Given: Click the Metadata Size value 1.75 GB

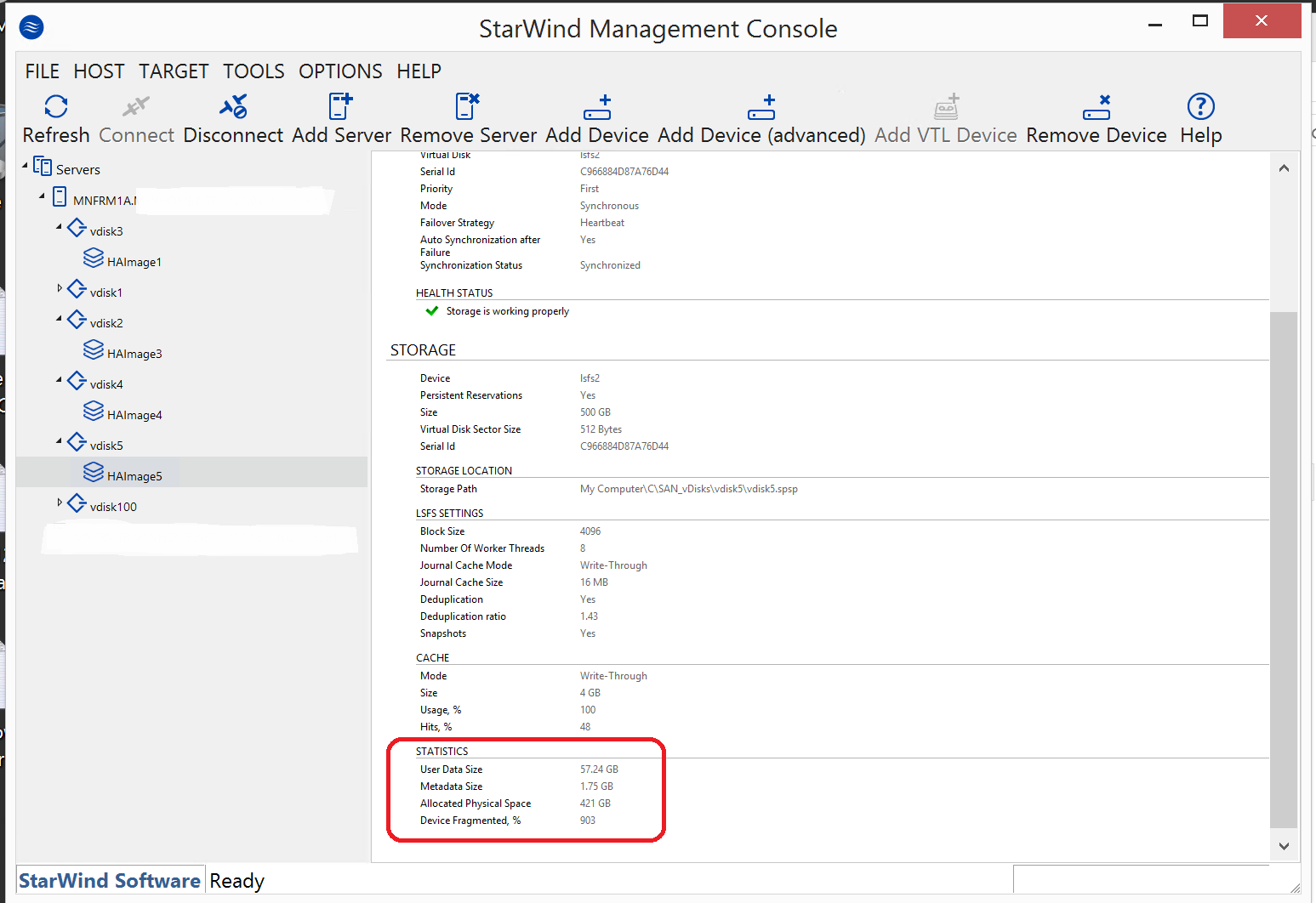Looking at the screenshot, I should point(596,787).
